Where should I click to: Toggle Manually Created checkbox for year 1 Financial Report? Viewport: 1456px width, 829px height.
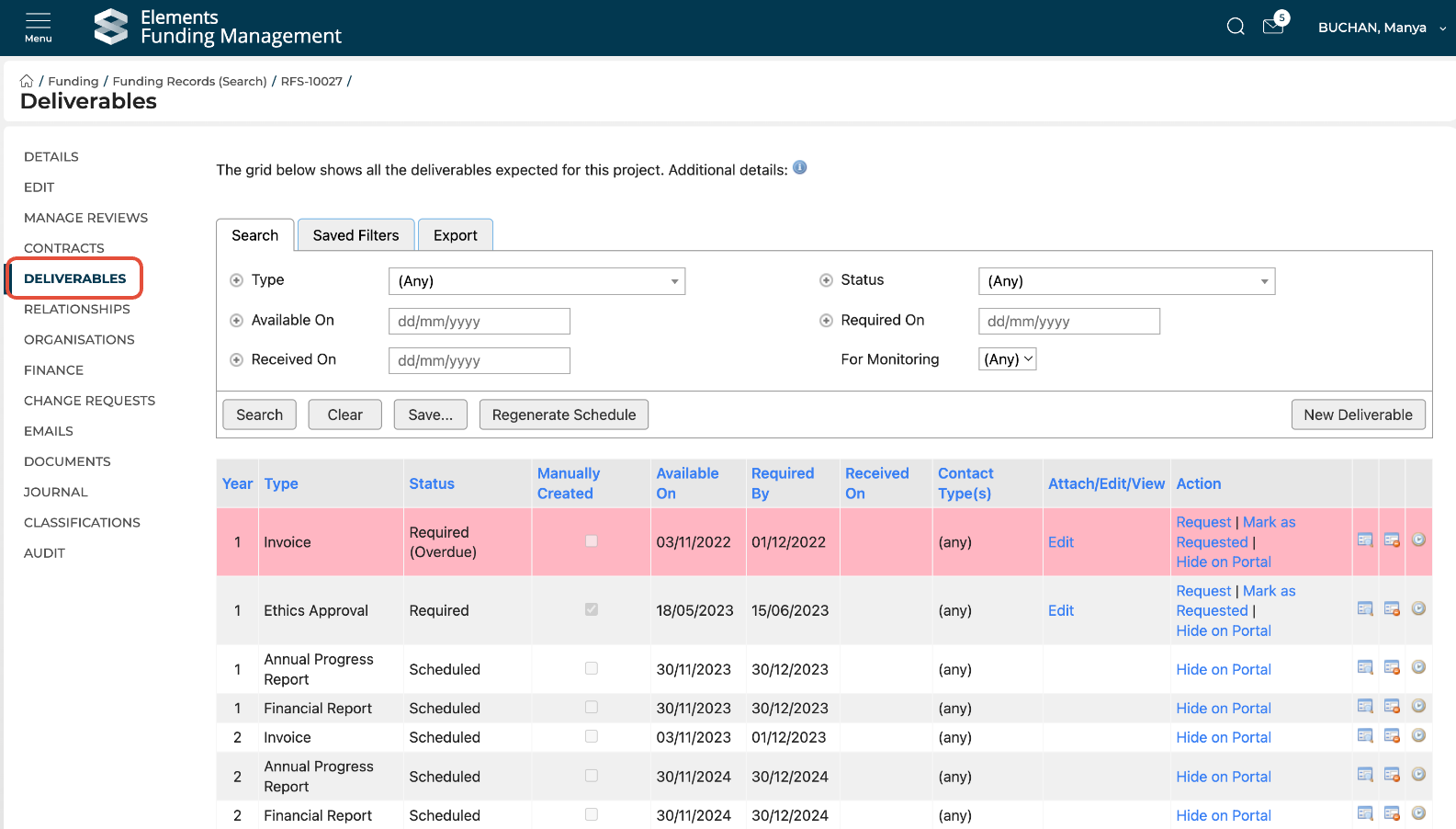[x=592, y=707]
